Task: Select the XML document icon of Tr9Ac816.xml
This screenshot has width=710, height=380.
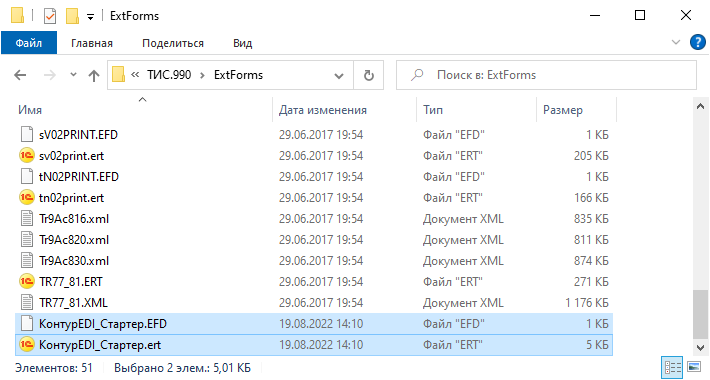Action: [x=27, y=219]
